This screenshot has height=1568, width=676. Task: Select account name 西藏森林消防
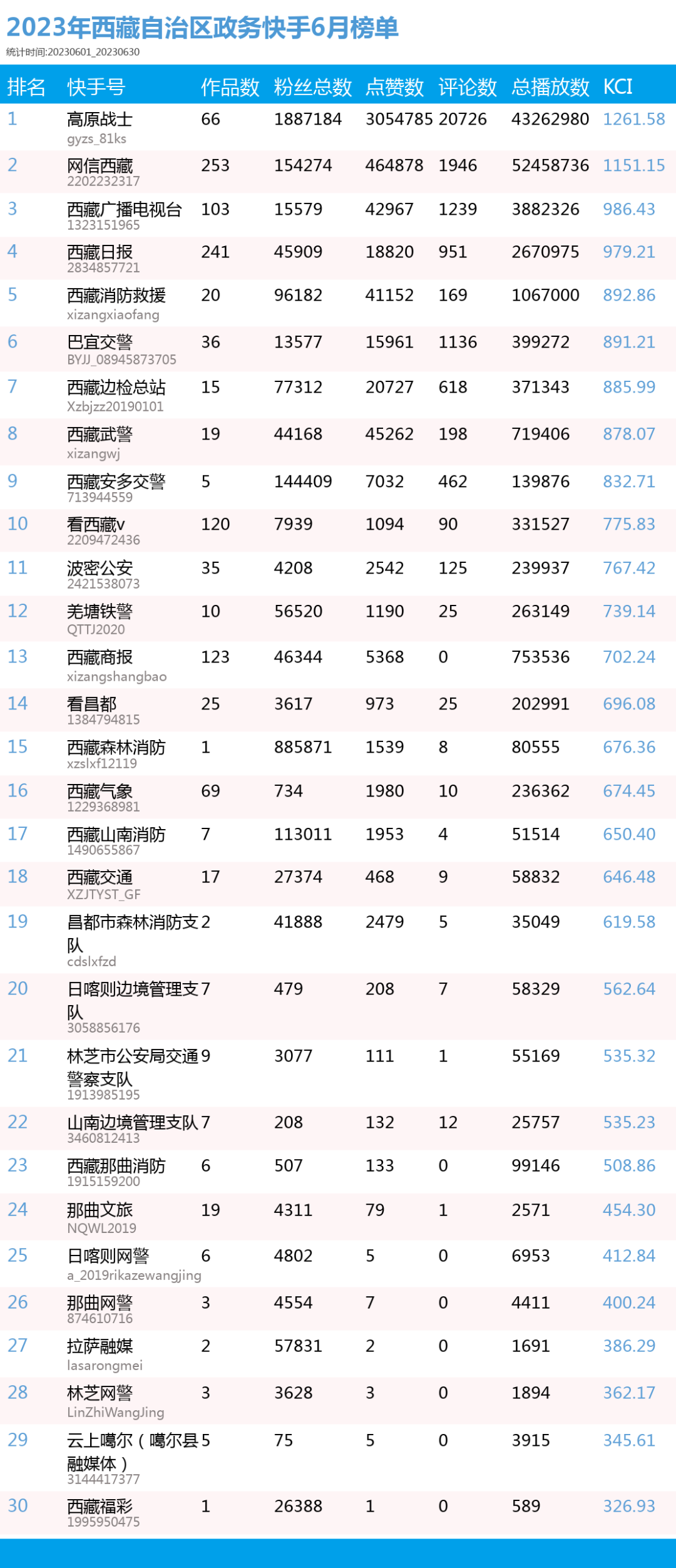116,747
